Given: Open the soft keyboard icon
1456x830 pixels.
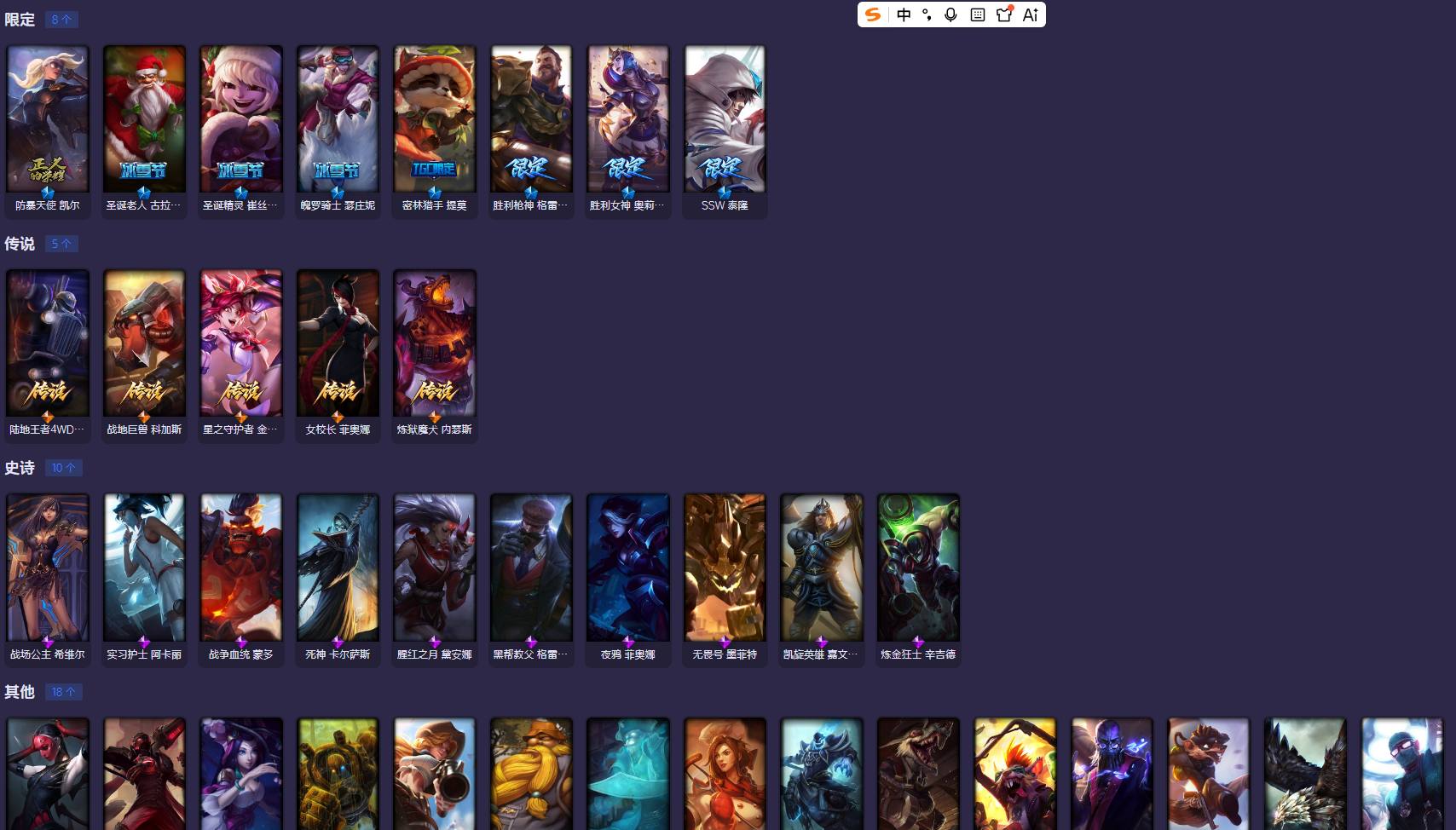Looking at the screenshot, I should [x=978, y=14].
